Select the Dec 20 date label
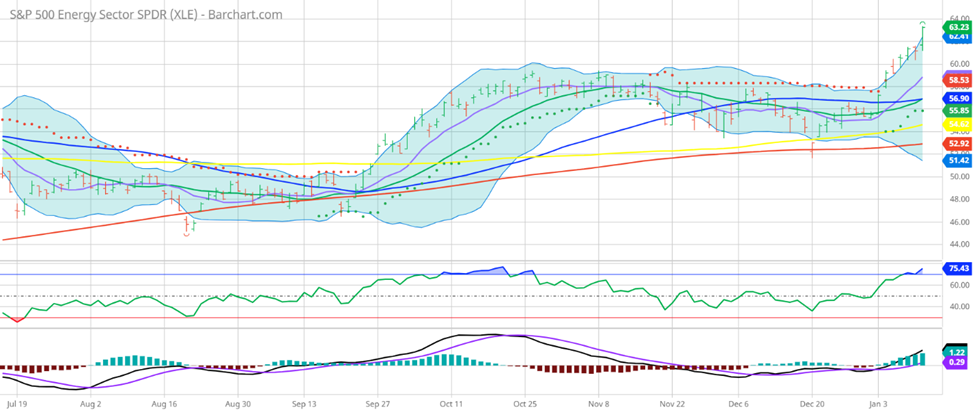The width and height of the screenshot is (975, 412). pyautogui.click(x=813, y=403)
